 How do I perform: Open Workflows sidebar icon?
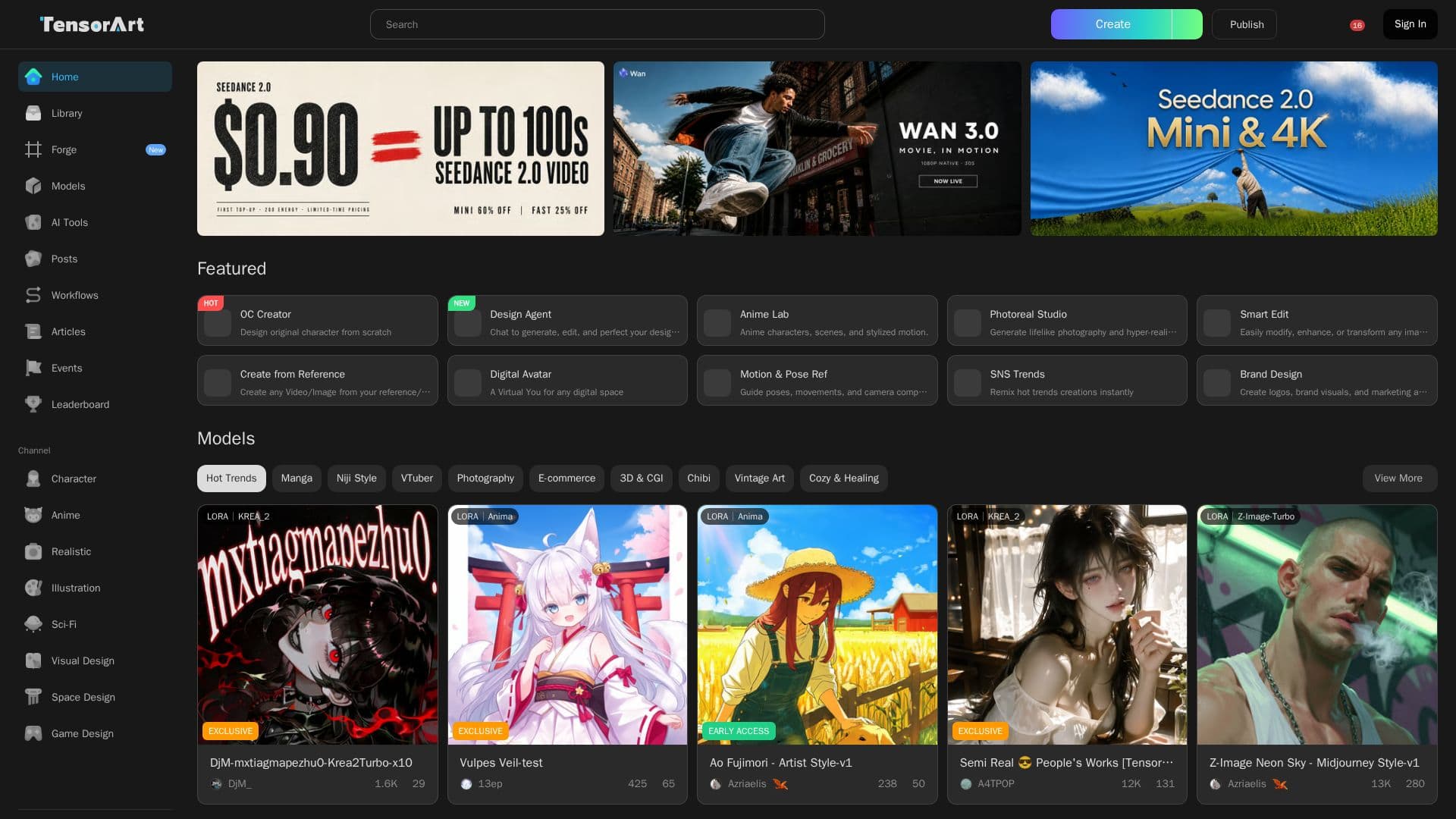pos(33,295)
